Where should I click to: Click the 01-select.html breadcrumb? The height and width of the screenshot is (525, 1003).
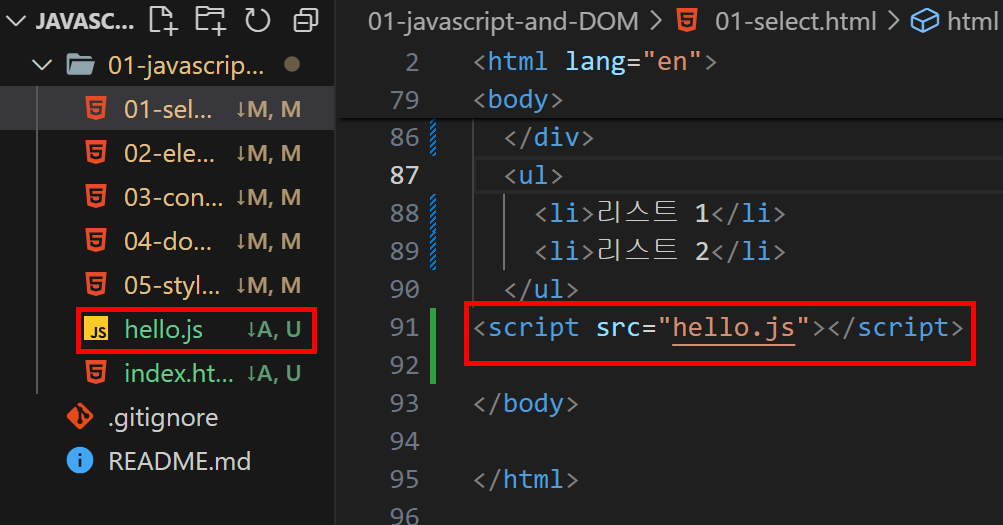[796, 22]
